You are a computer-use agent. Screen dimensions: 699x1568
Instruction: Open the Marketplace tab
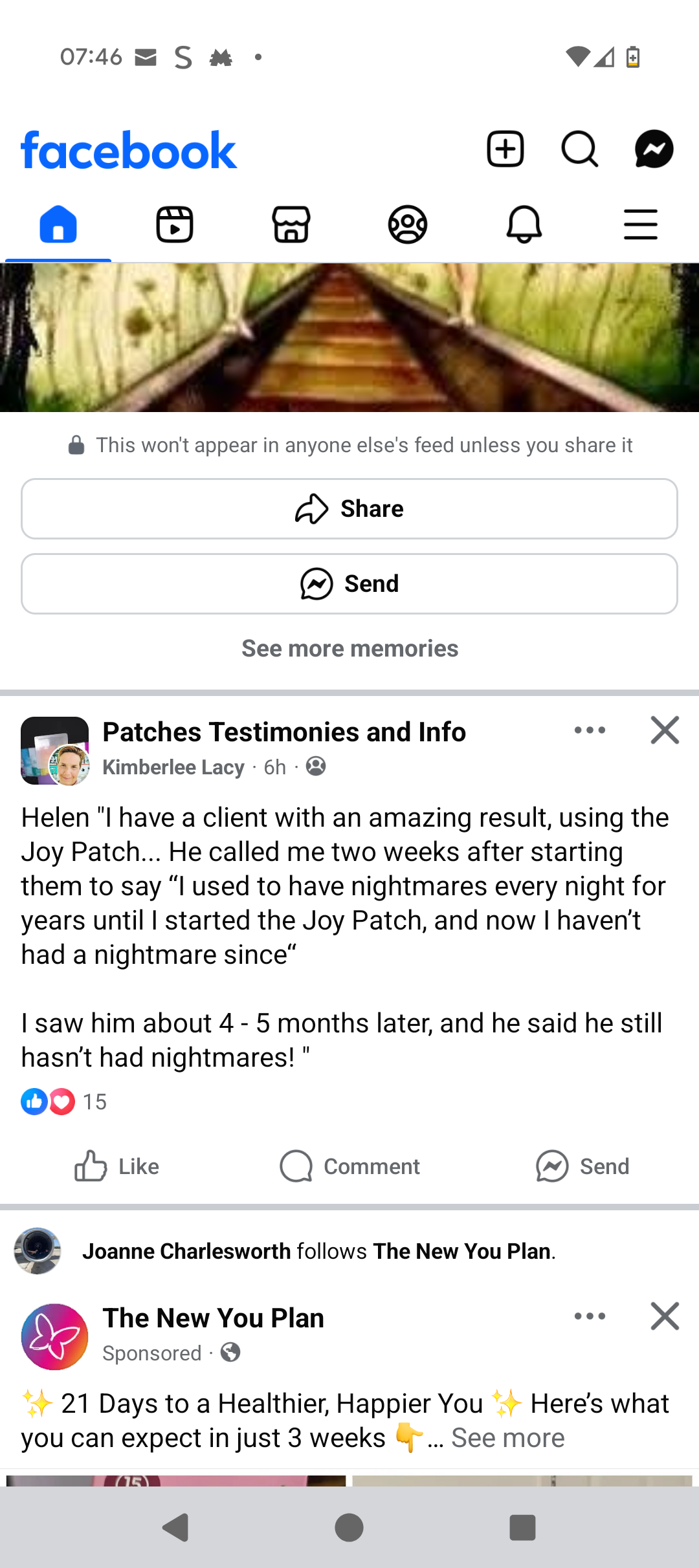[x=291, y=225]
